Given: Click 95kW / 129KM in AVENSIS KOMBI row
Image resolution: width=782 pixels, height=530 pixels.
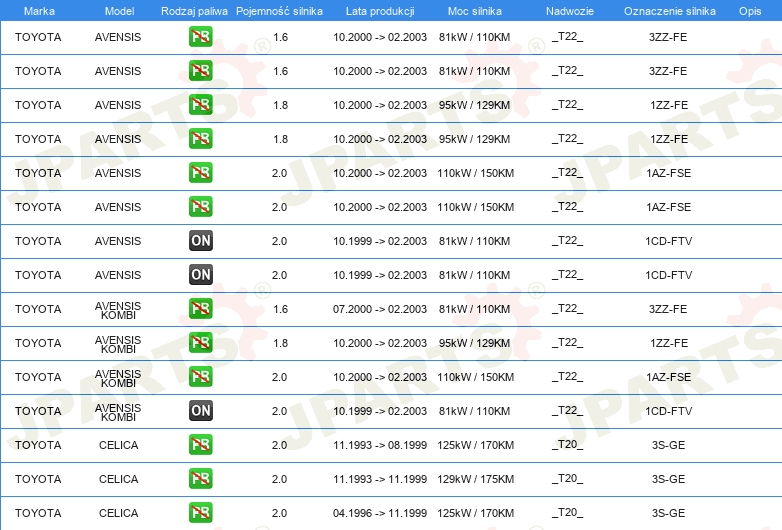Looking at the screenshot, I should 475,343.
